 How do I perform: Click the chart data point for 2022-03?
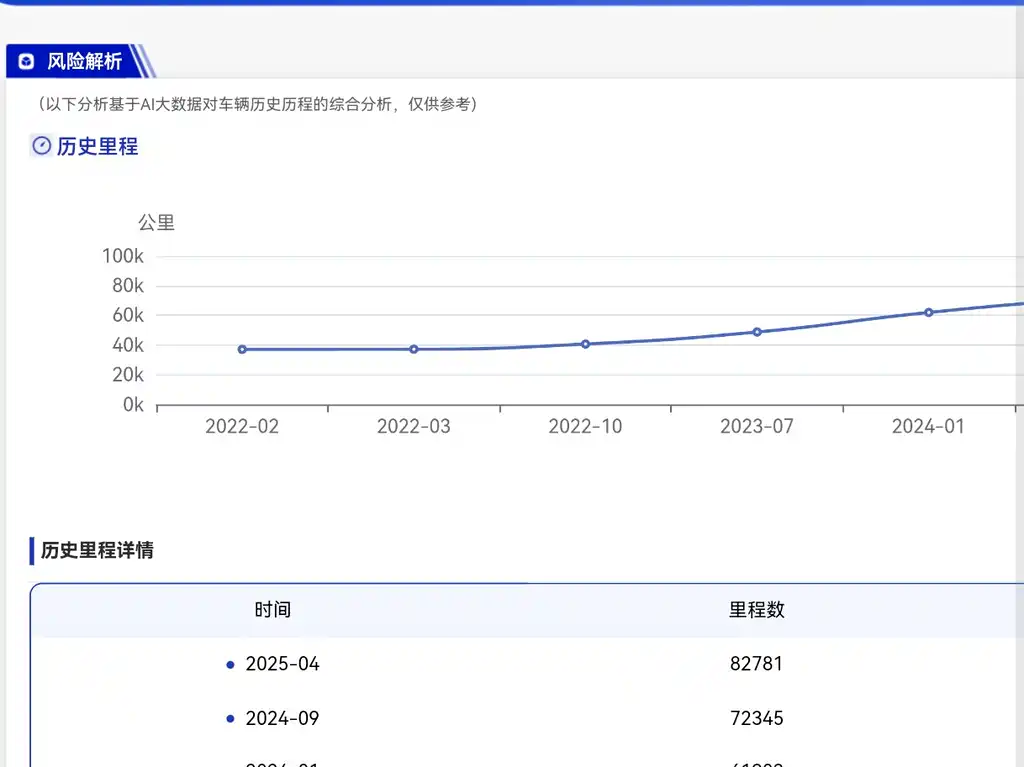414,349
